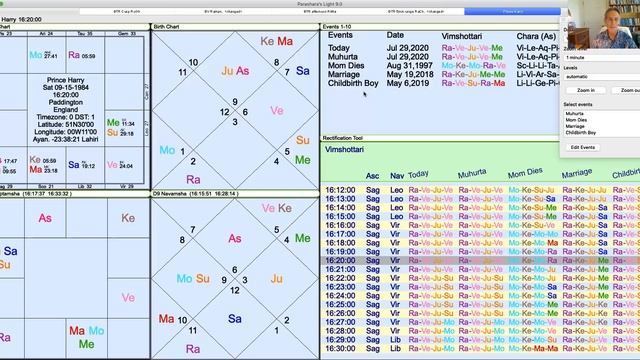
Task: Click 'Mo Su' in the Navamsha chart
Action: click(x=193, y=279)
